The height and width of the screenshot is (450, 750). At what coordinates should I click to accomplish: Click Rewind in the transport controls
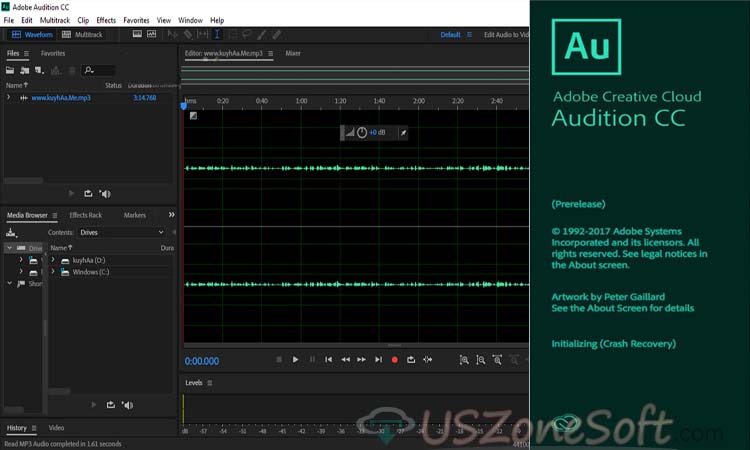(345, 360)
